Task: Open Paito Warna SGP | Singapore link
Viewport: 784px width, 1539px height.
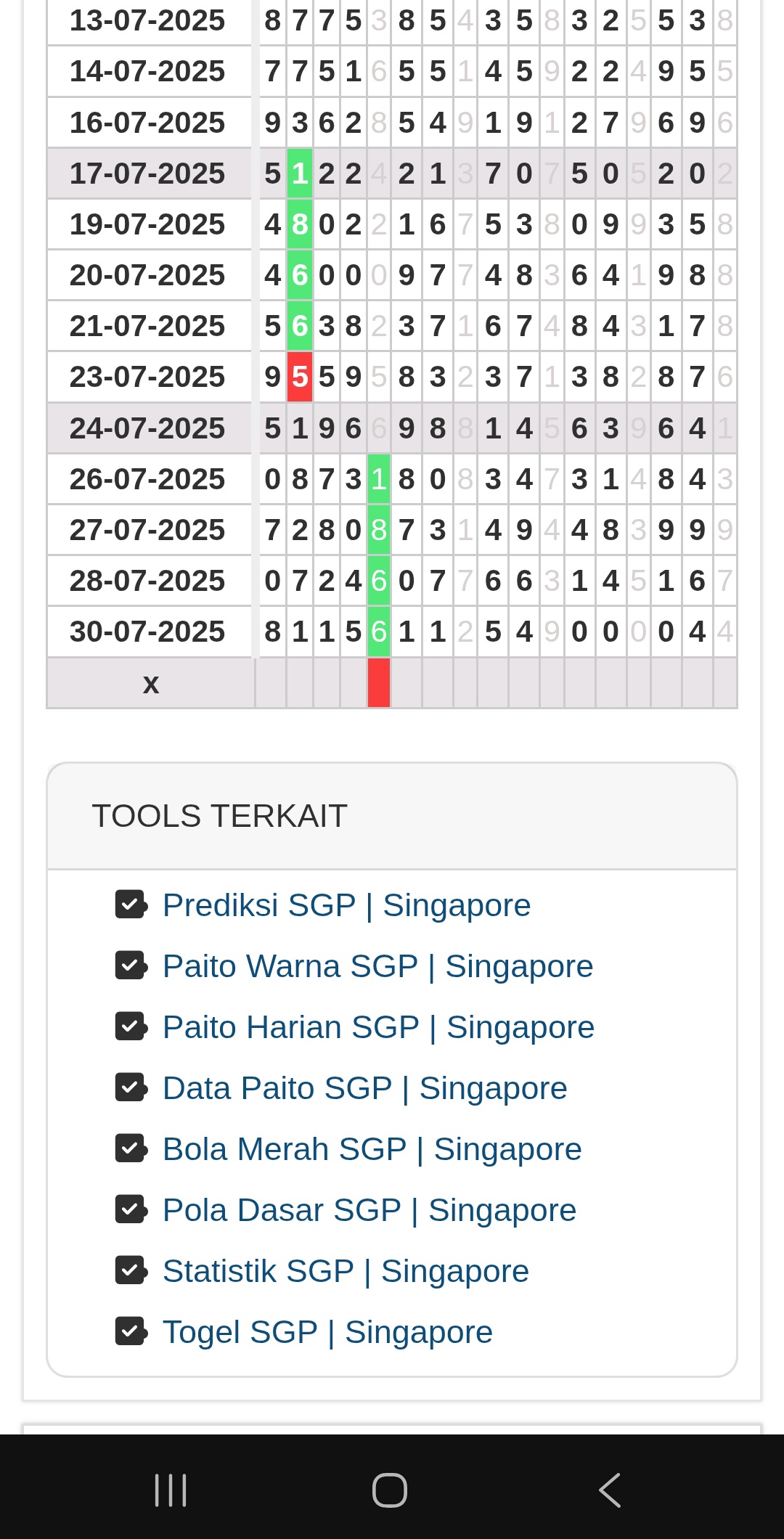Action: [377, 966]
